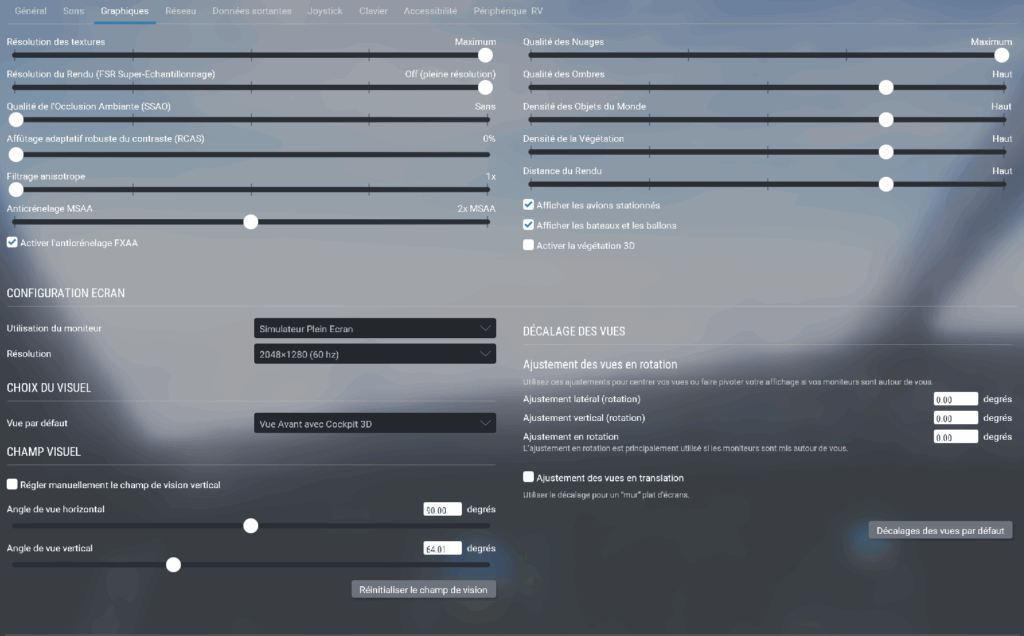Click the Ajustement latéral degrees field
The image size is (1024, 636).
click(x=954, y=399)
